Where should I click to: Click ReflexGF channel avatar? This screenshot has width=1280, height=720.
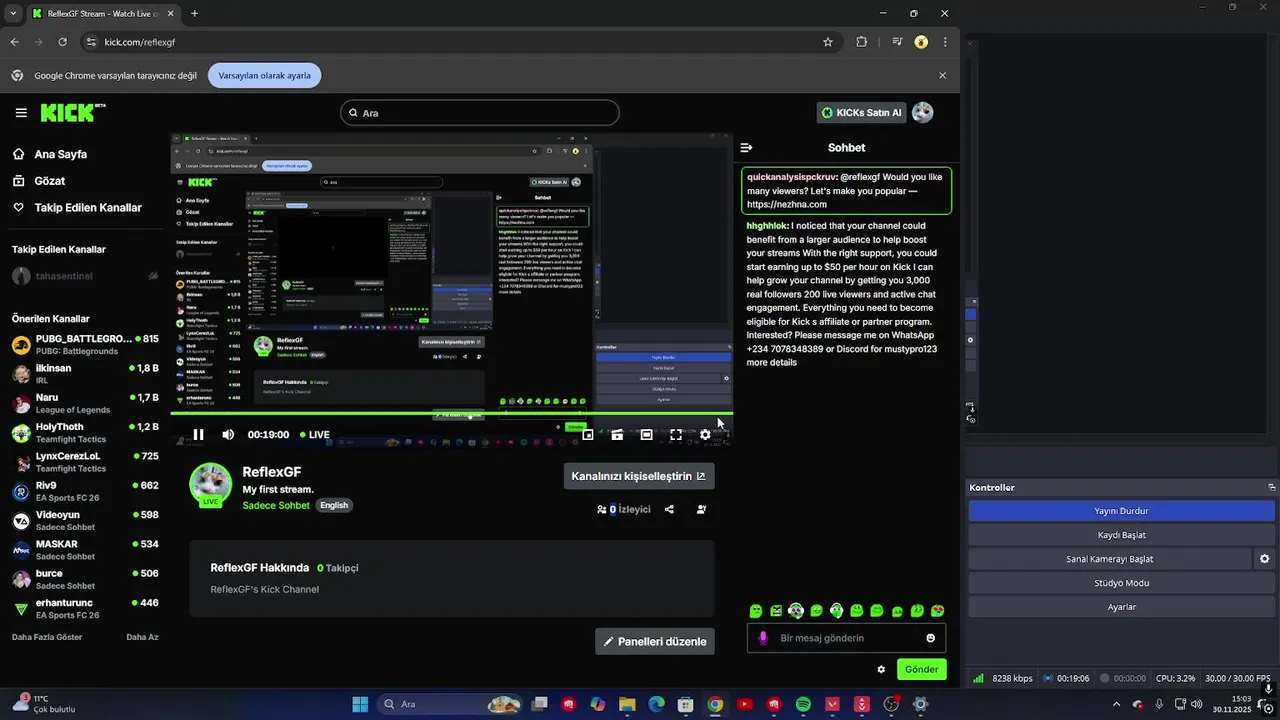(x=211, y=484)
